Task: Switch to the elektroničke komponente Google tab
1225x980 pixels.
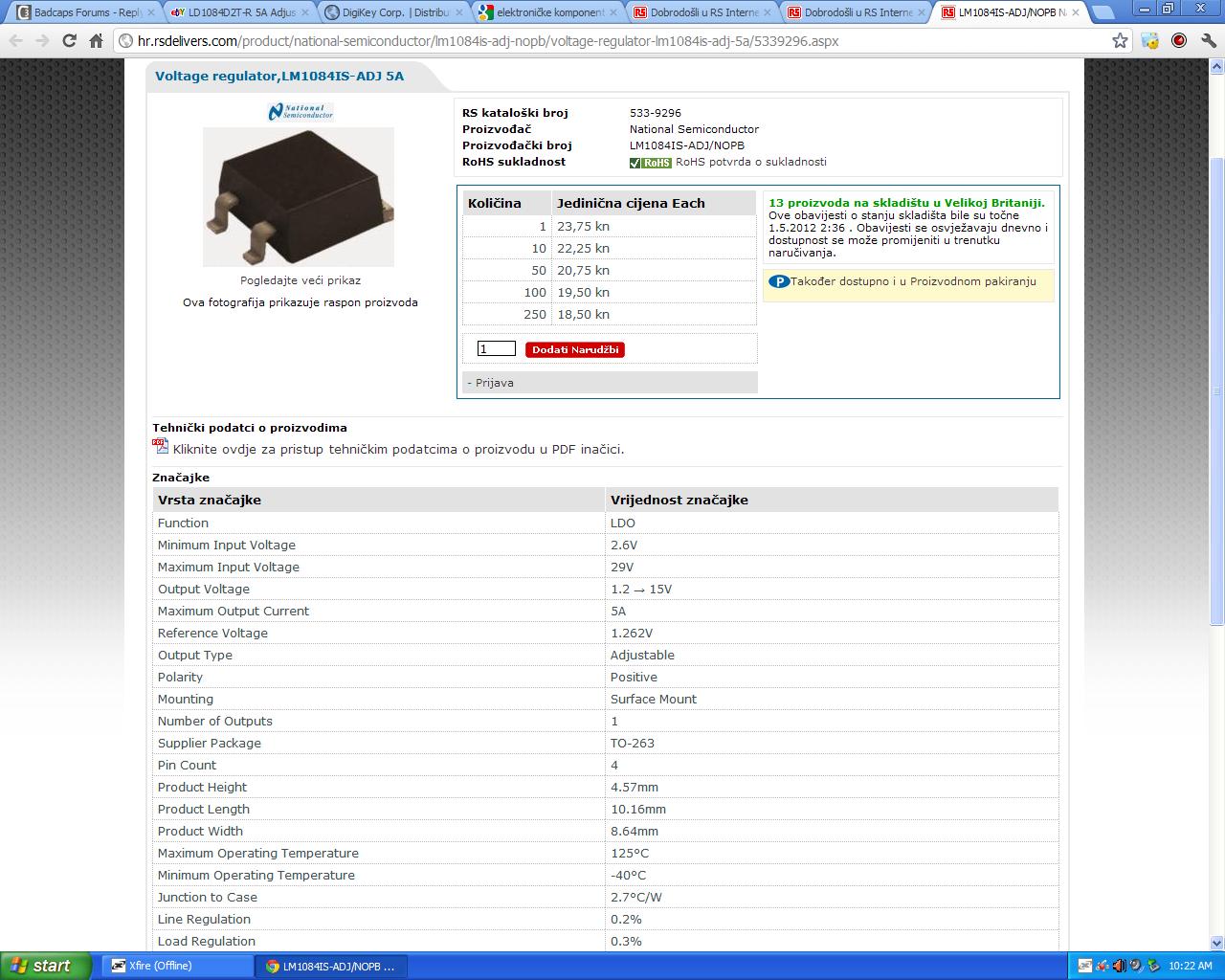Action: [x=544, y=12]
